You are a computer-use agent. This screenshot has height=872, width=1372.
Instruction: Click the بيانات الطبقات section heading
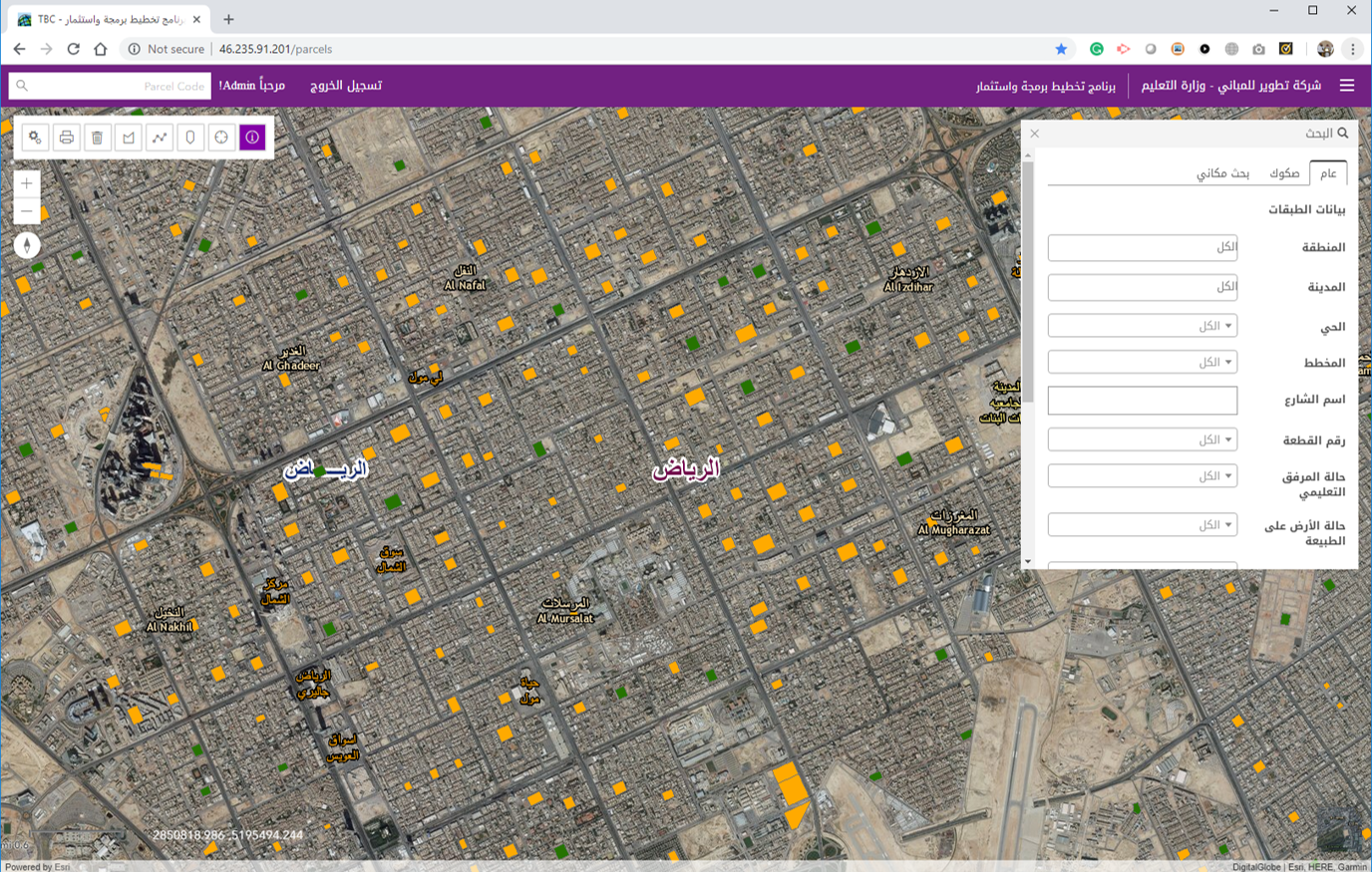point(1306,209)
